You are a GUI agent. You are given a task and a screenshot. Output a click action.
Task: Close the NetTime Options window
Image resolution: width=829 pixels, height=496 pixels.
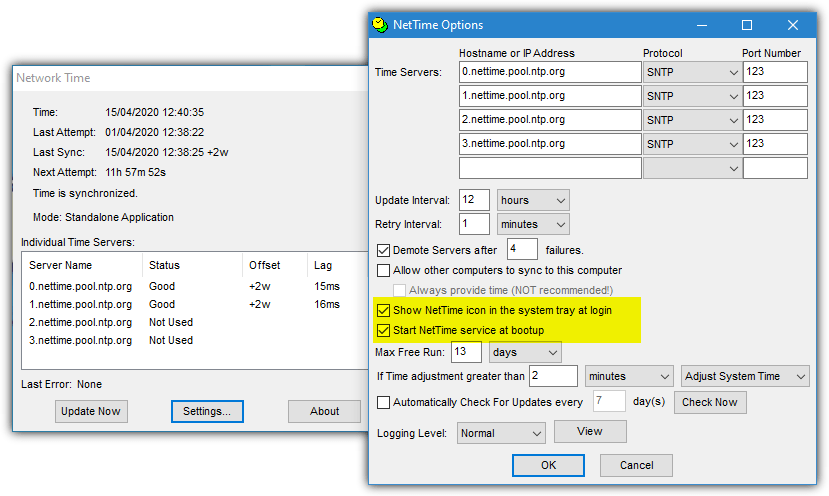tap(793, 25)
